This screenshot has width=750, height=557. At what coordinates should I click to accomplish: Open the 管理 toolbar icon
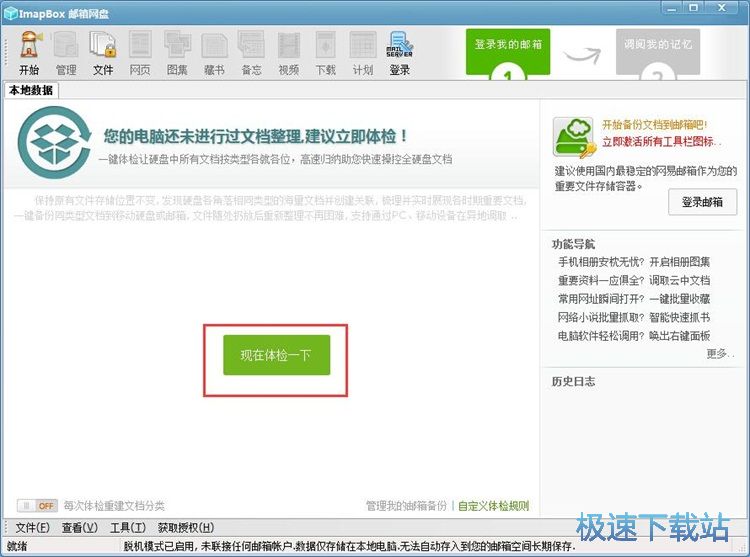click(66, 53)
